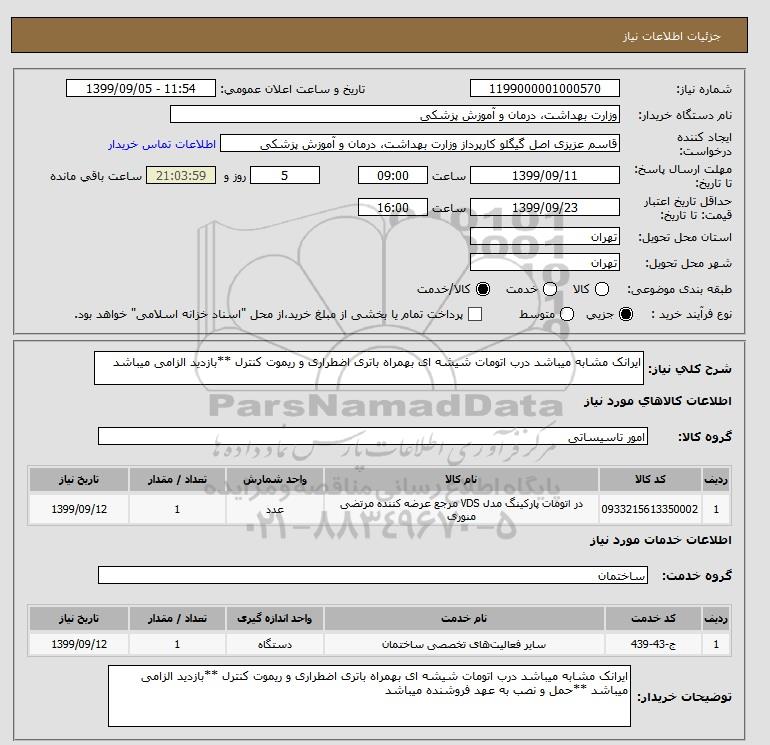Image resolution: width=770 pixels, height=745 pixels.
Task: Click goods row date 1399/09/12
Action: tap(79, 509)
